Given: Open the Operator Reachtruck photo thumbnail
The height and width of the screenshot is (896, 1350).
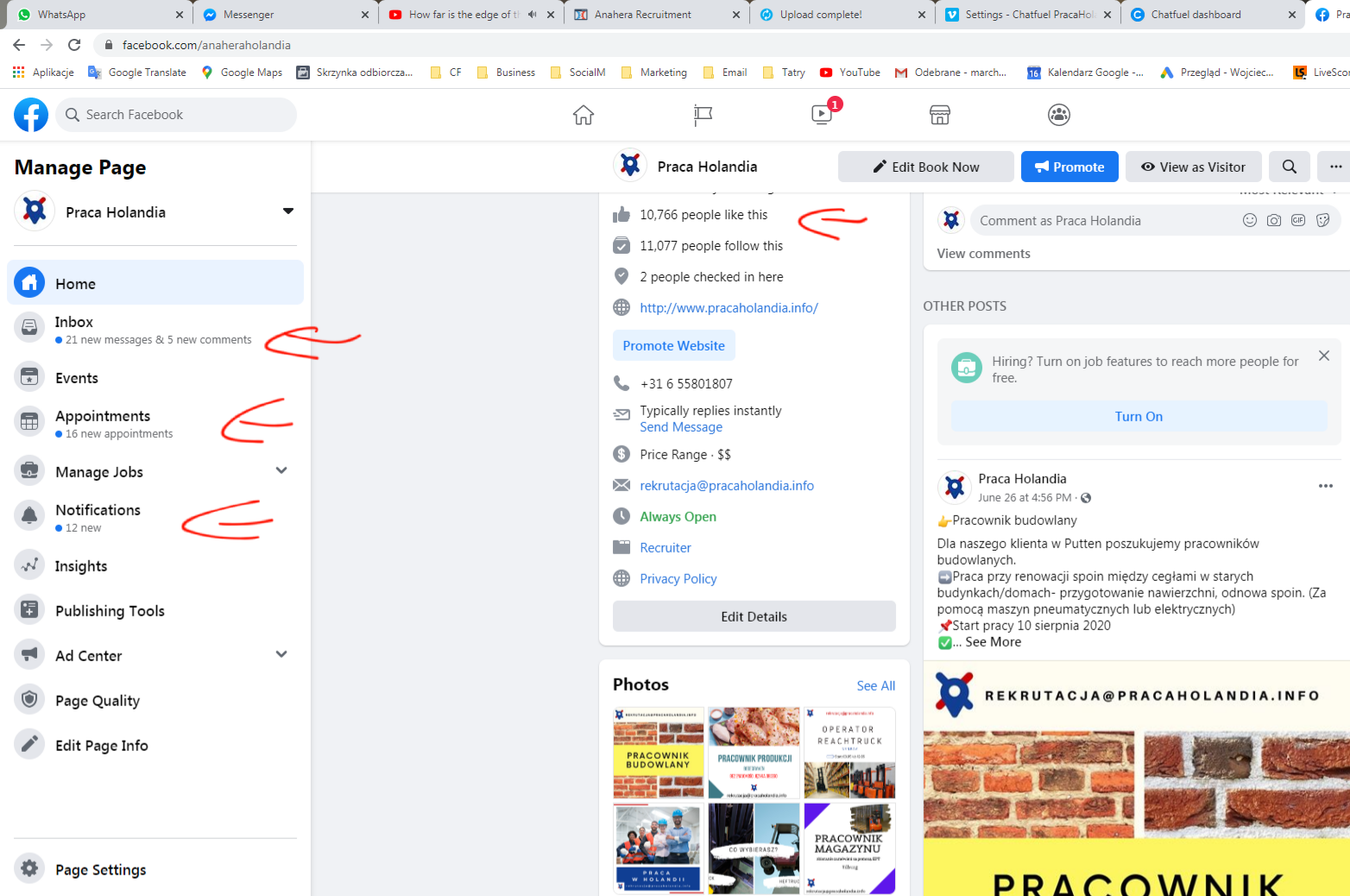Looking at the screenshot, I should [x=849, y=753].
